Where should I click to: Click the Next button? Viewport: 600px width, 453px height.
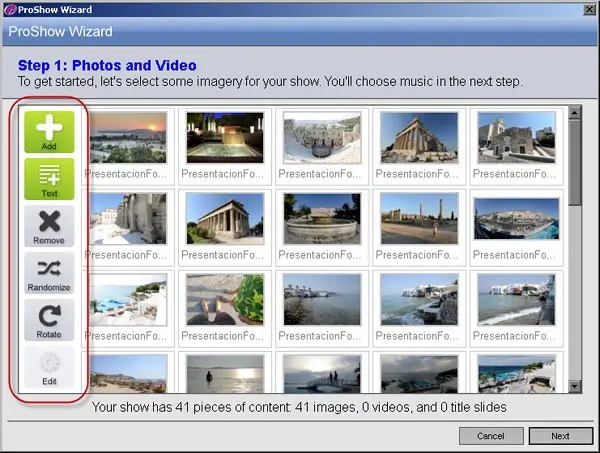pyautogui.click(x=561, y=436)
